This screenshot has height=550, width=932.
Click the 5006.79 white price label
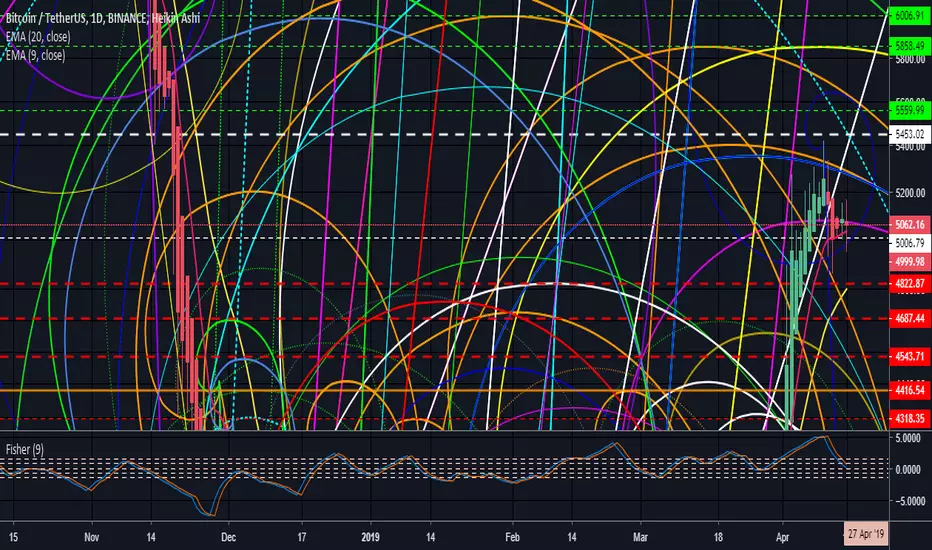pos(909,243)
